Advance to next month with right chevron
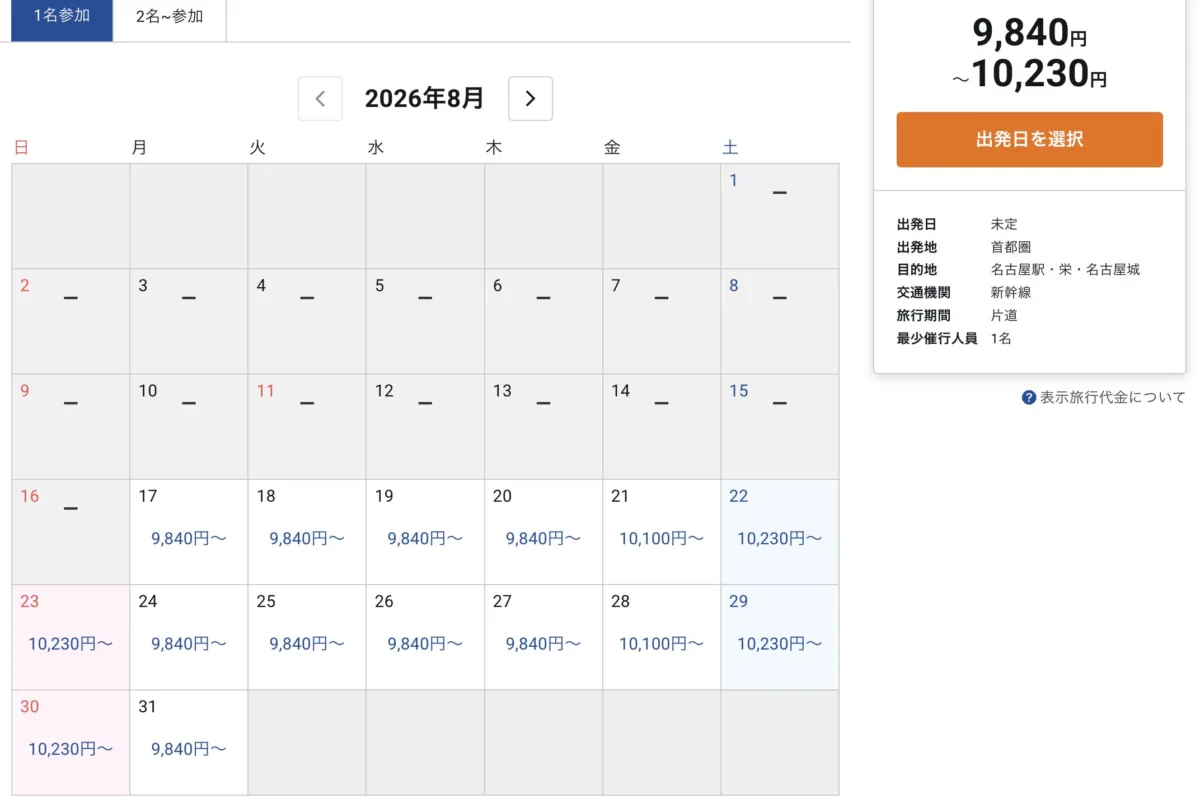This screenshot has height=803, width=1200. (x=530, y=98)
